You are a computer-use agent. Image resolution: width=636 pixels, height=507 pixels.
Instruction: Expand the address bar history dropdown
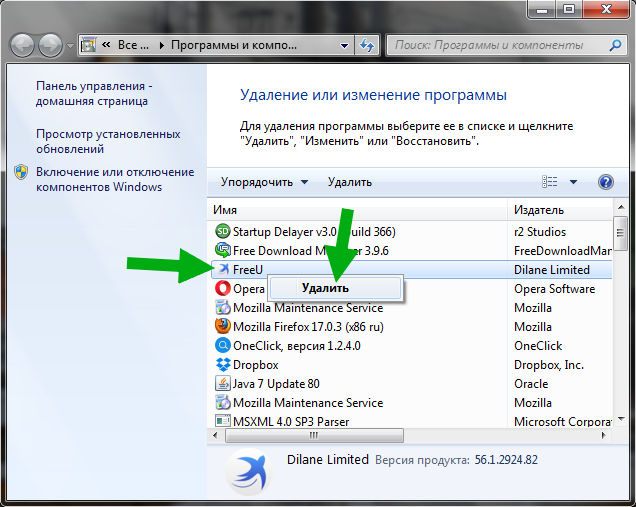click(344, 45)
